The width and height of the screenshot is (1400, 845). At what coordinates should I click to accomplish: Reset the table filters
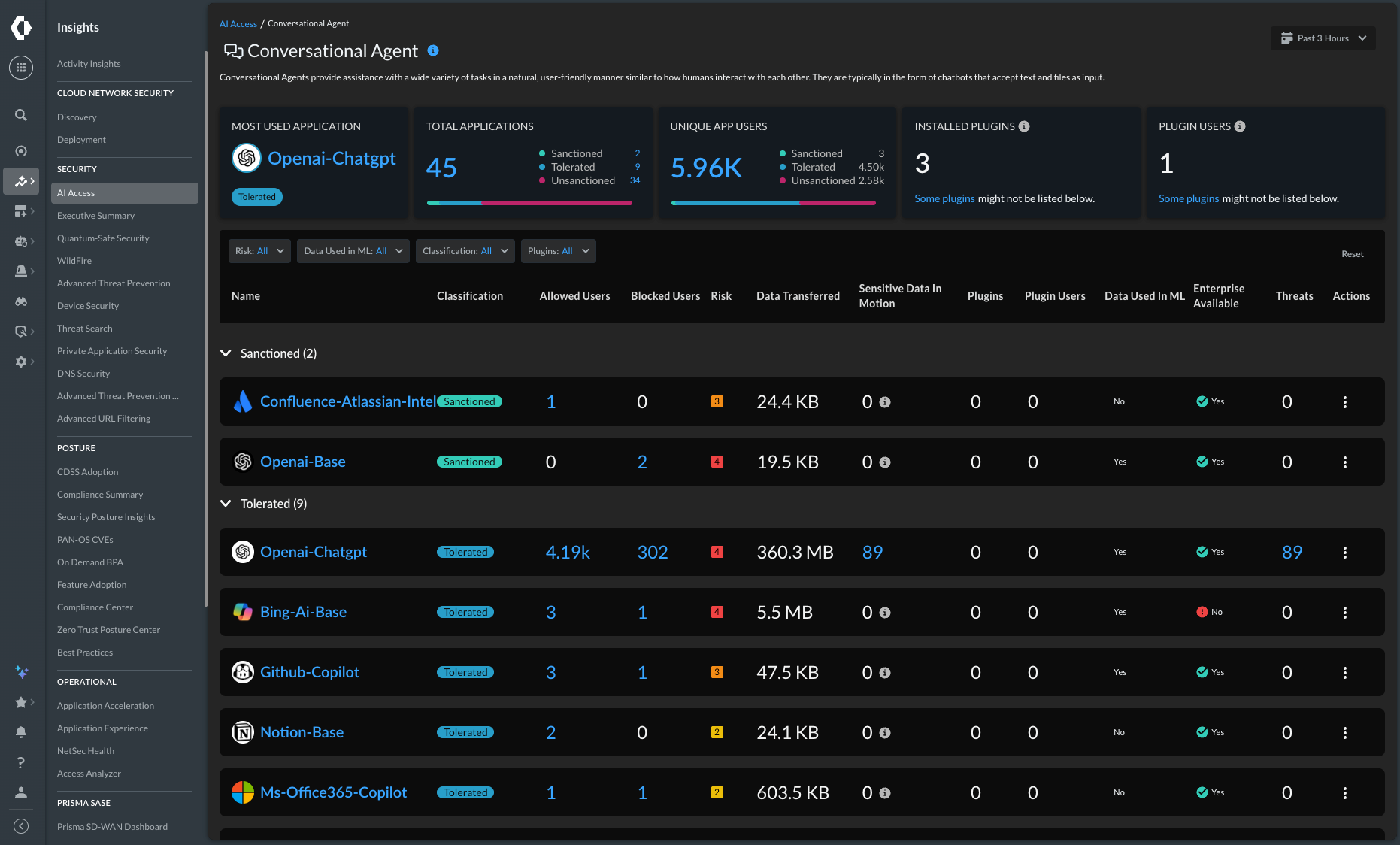coord(1353,254)
